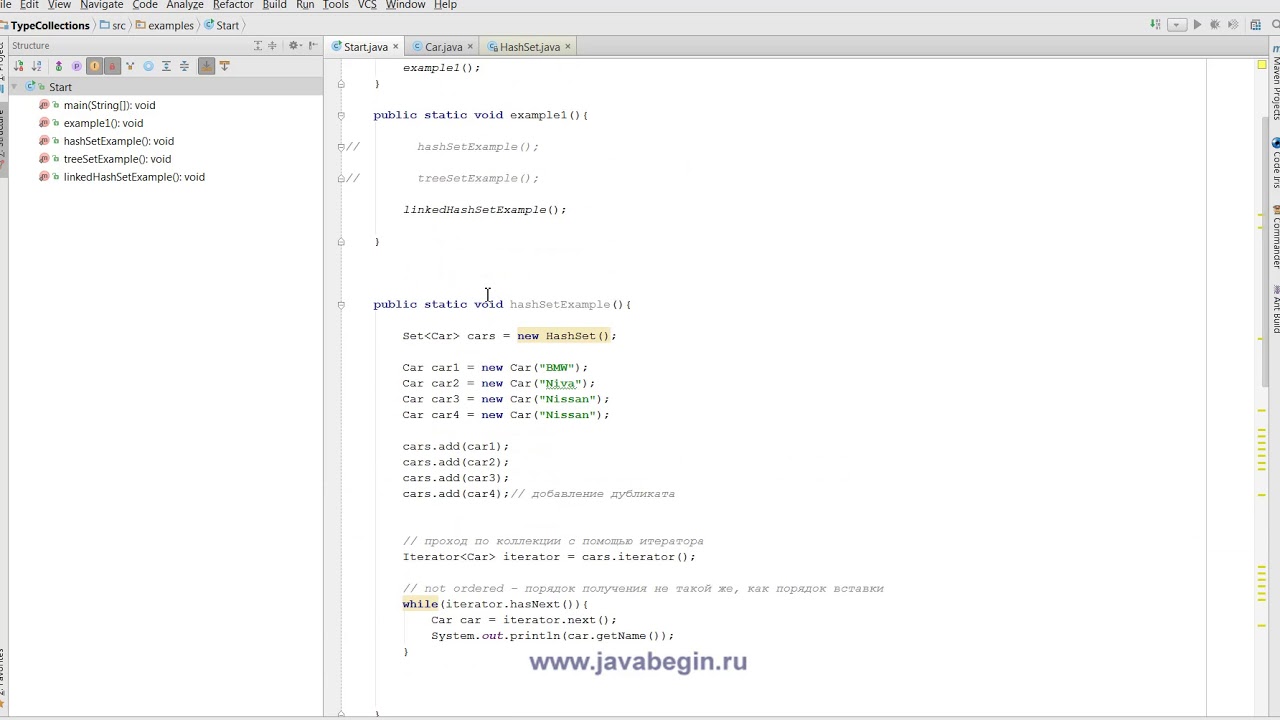1280x720 pixels.
Task: Click Expand All in Structure panel header
Action: coord(258,45)
